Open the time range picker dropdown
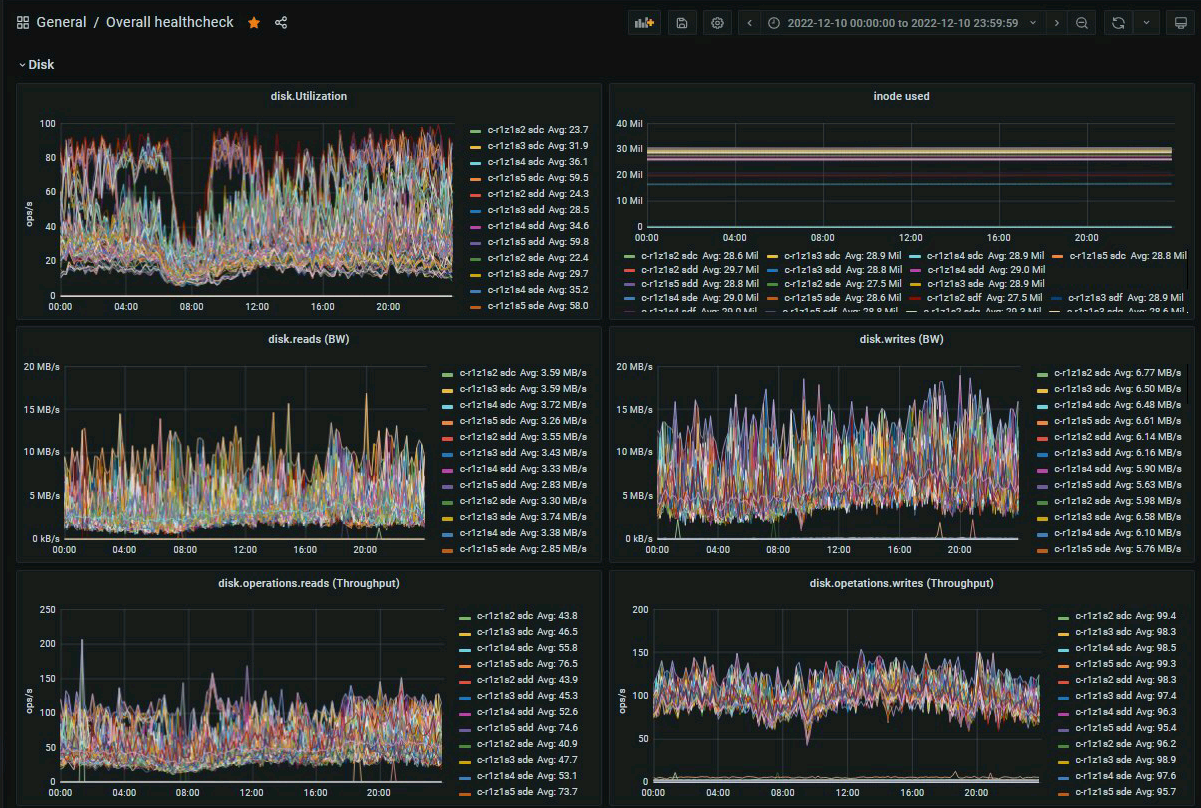Viewport: 1201px width, 808px height. tap(903, 23)
